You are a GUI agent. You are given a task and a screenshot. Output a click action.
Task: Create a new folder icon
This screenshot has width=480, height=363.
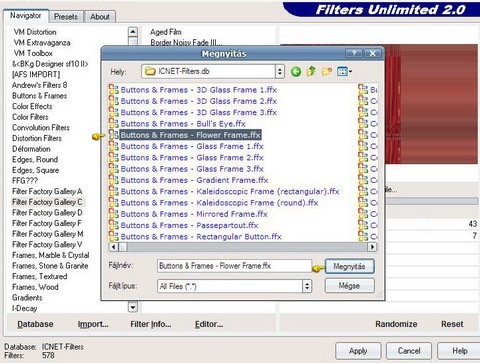327,71
